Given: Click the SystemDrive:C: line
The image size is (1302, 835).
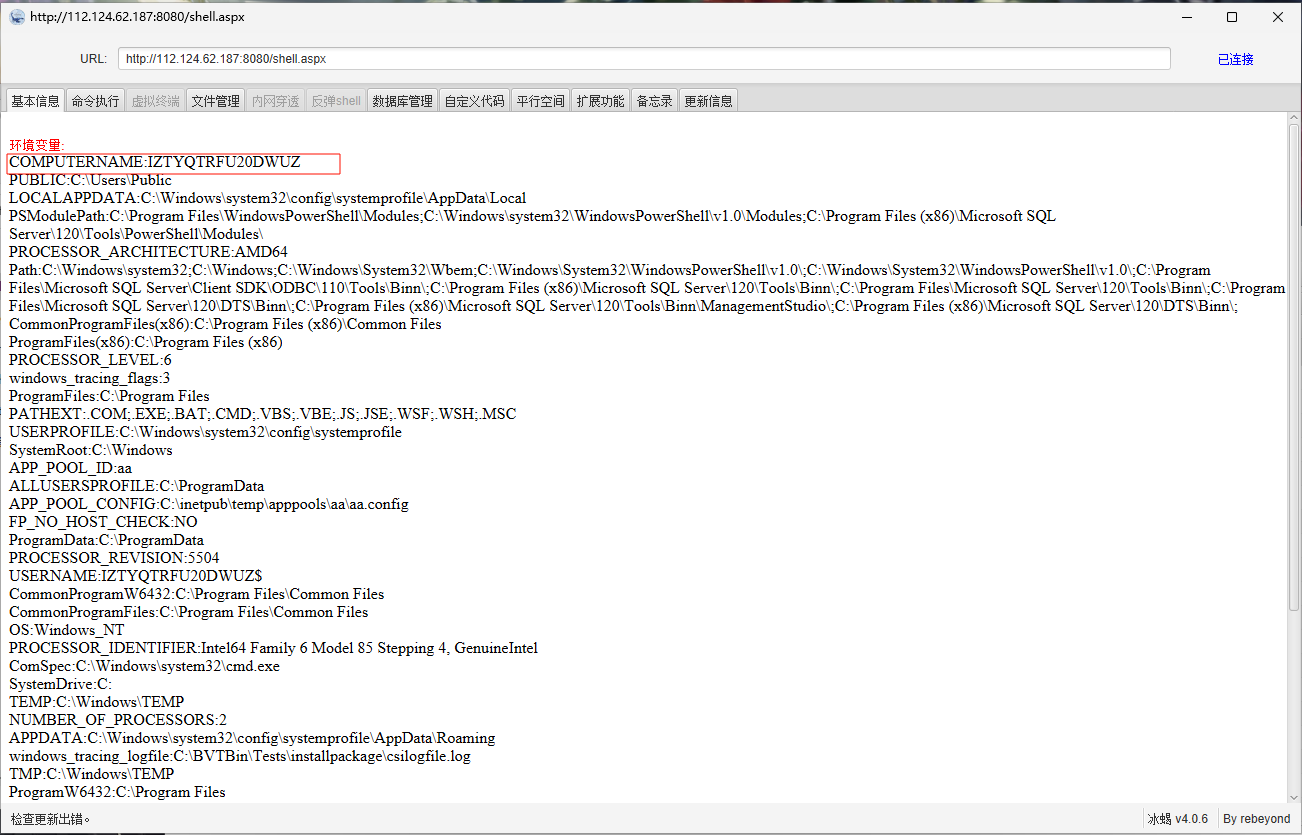Looking at the screenshot, I should (x=60, y=684).
